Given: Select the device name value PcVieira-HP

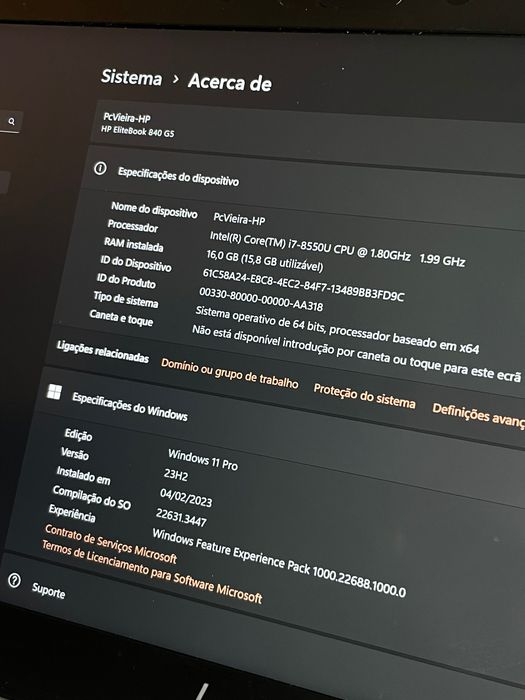Looking at the screenshot, I should point(239,219).
